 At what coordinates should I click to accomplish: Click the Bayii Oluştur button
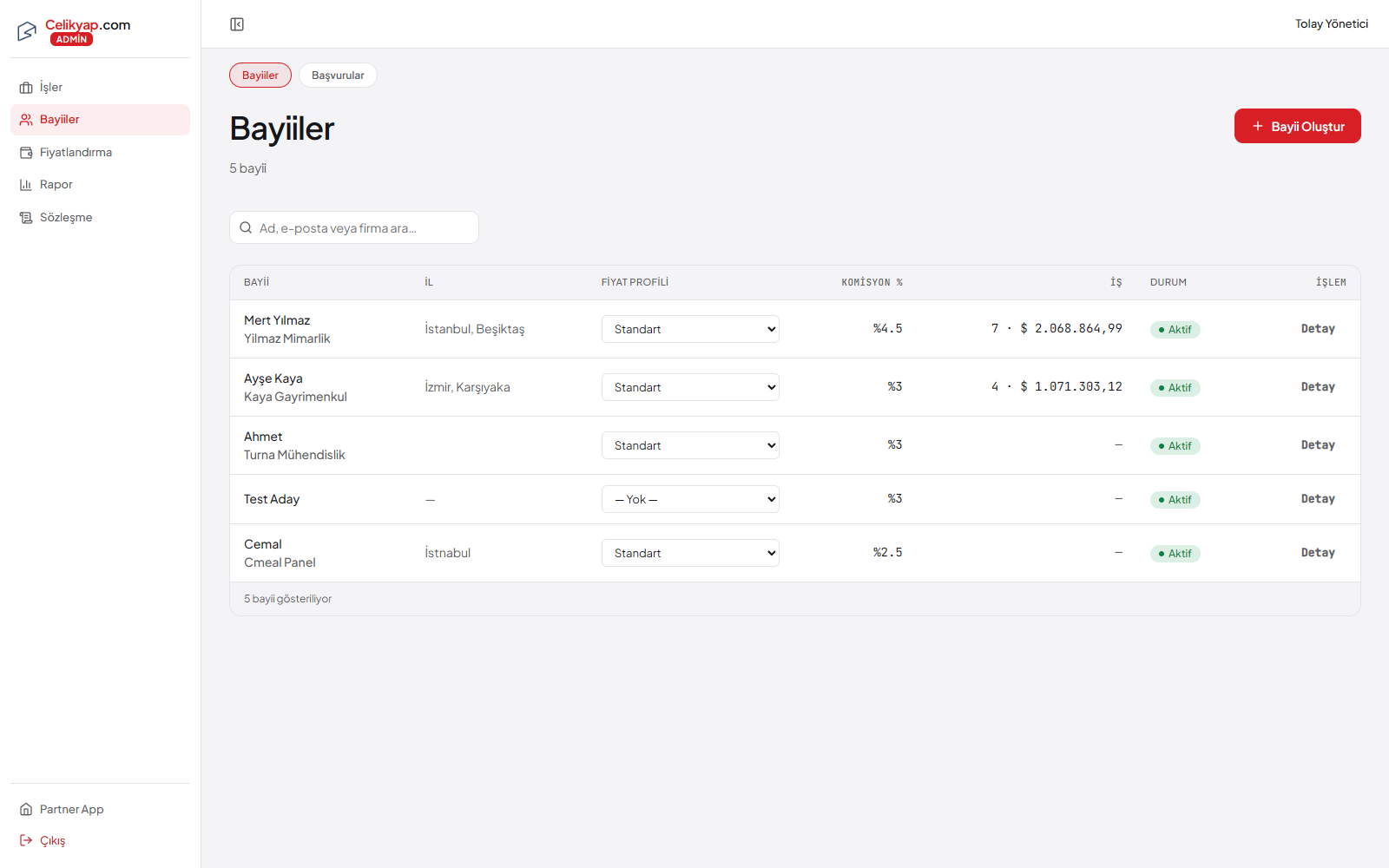point(1297,126)
